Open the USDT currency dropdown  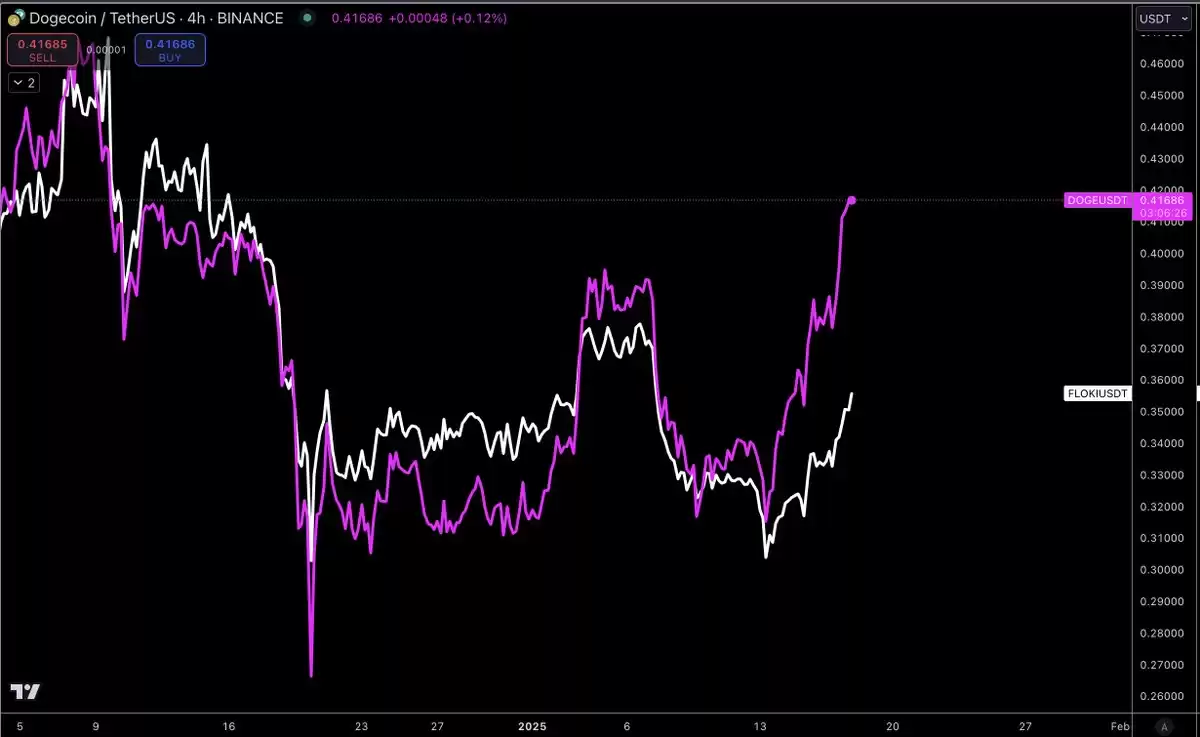pos(1163,18)
